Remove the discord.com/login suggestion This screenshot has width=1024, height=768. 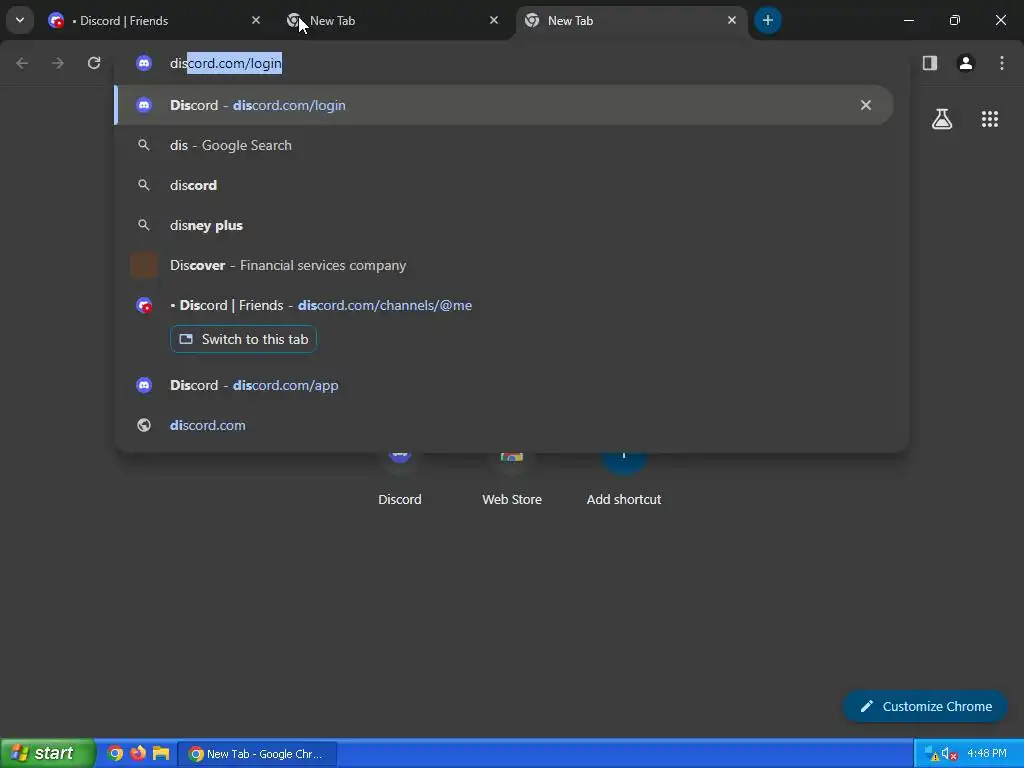coord(865,105)
